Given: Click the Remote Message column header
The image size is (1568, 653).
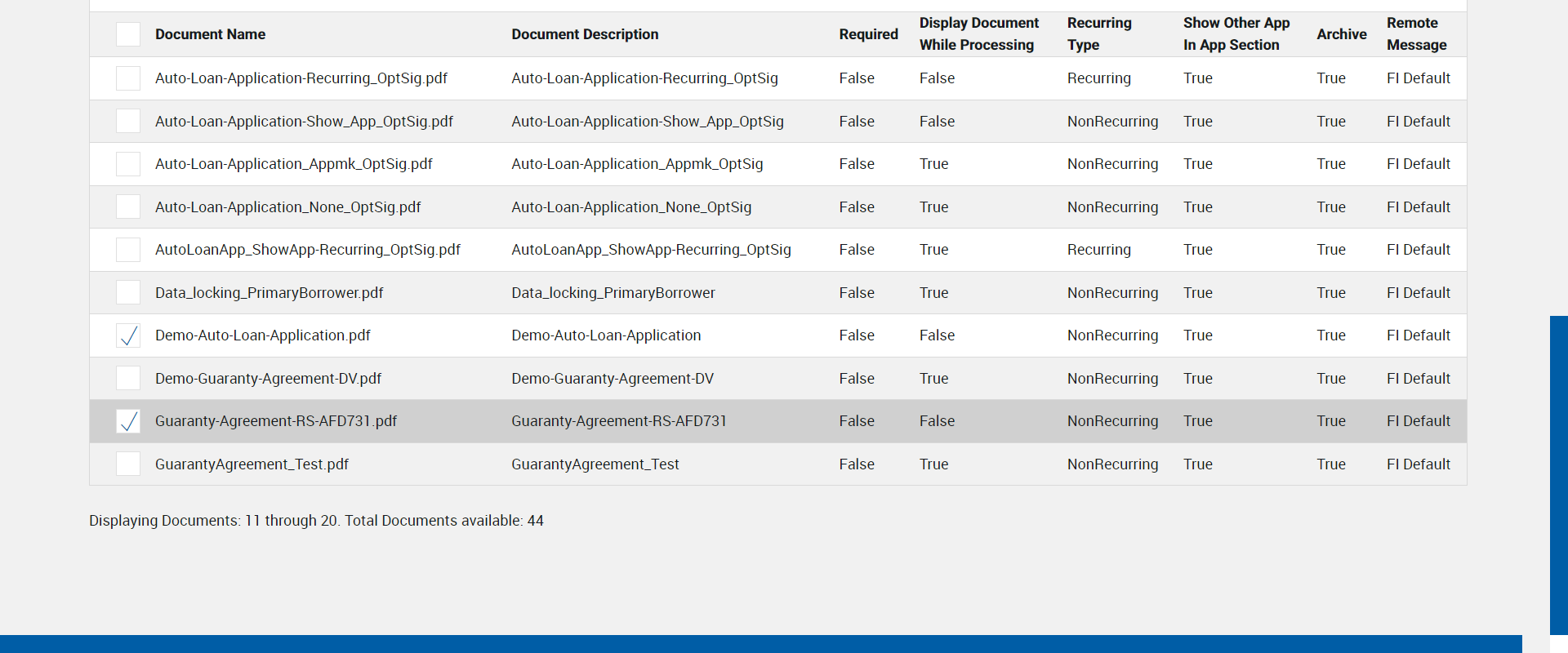Looking at the screenshot, I should 1416,34.
